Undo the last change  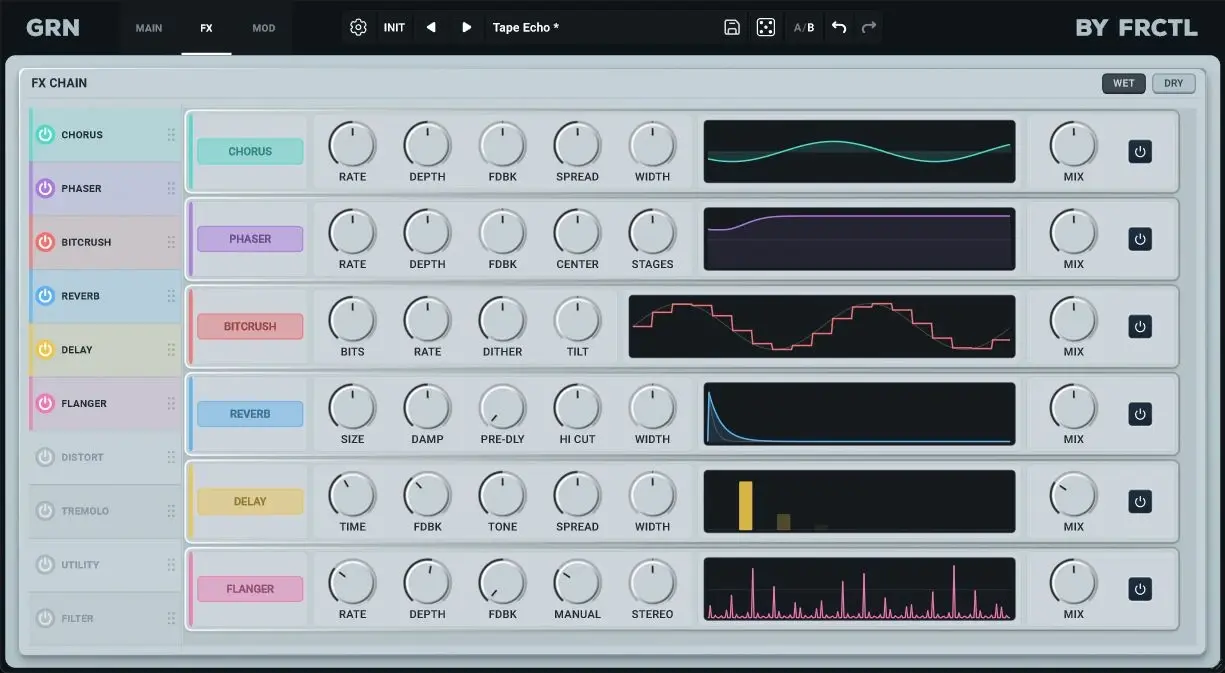839,28
